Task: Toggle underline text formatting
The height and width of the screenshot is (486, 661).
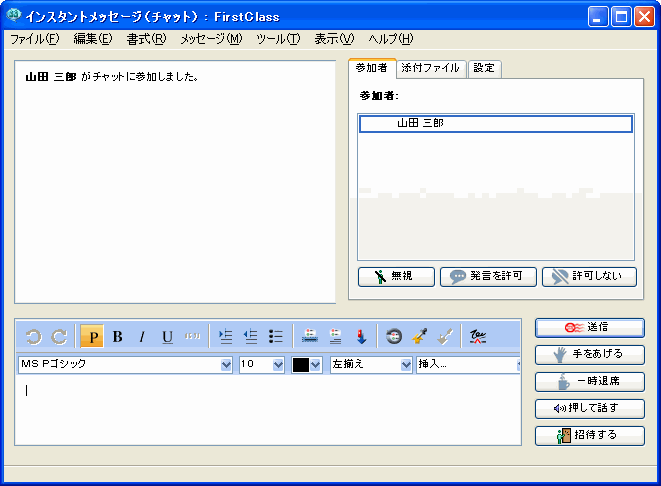Action: click(167, 337)
